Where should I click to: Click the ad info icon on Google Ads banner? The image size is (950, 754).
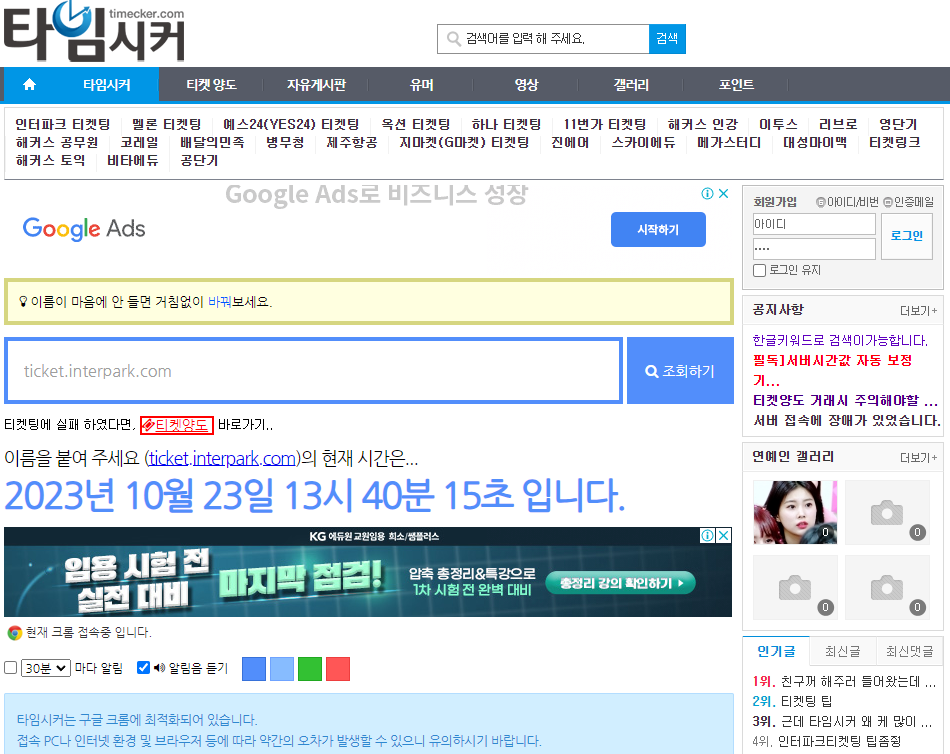707,193
